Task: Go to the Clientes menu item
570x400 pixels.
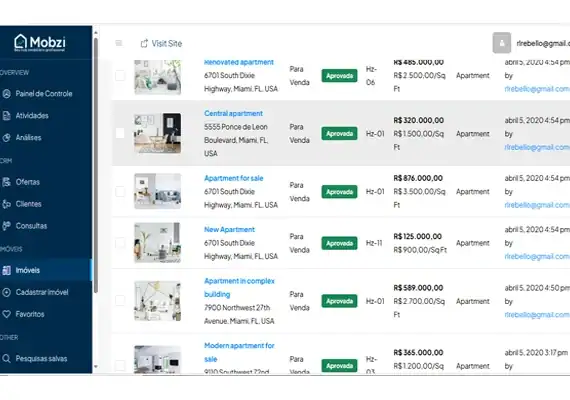Action: coord(46,204)
